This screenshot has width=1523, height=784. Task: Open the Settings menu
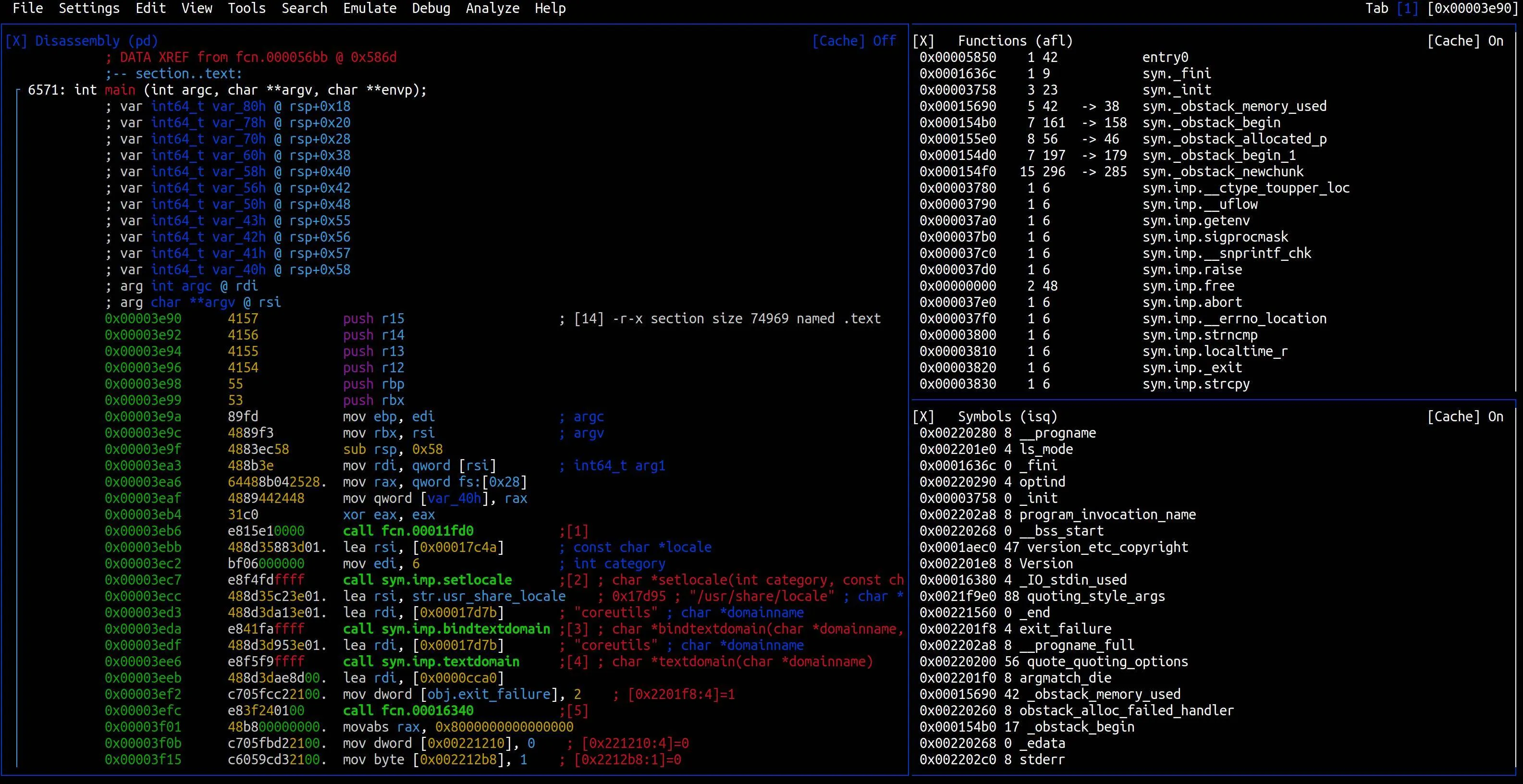coord(89,8)
